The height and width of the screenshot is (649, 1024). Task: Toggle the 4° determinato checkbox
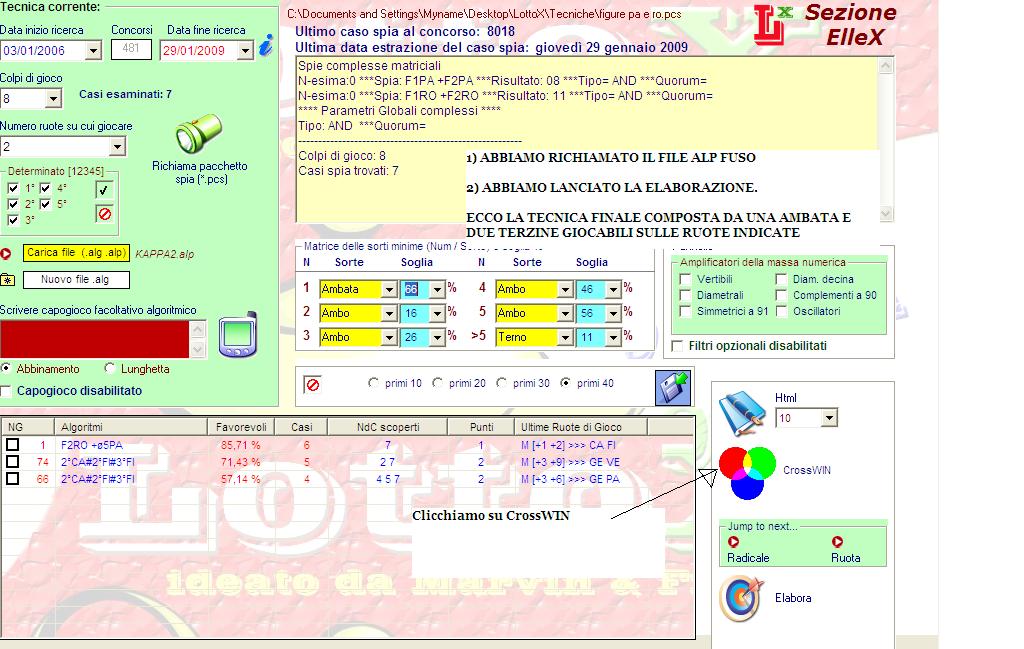click(45, 189)
